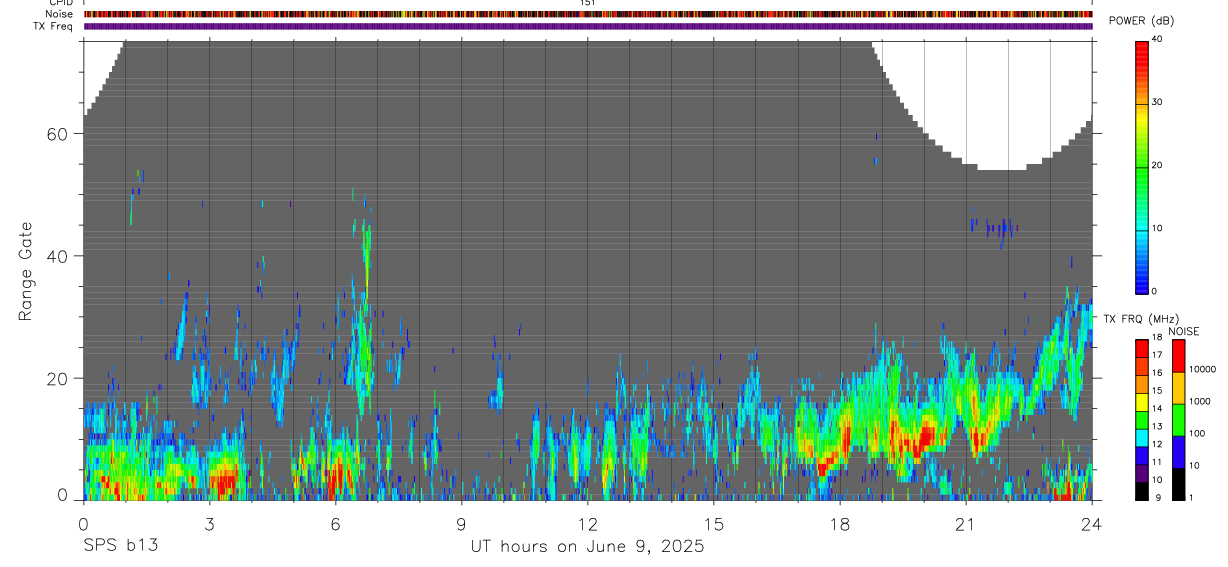Click the 18 MHz label on the frequency scale

(x=1157, y=337)
